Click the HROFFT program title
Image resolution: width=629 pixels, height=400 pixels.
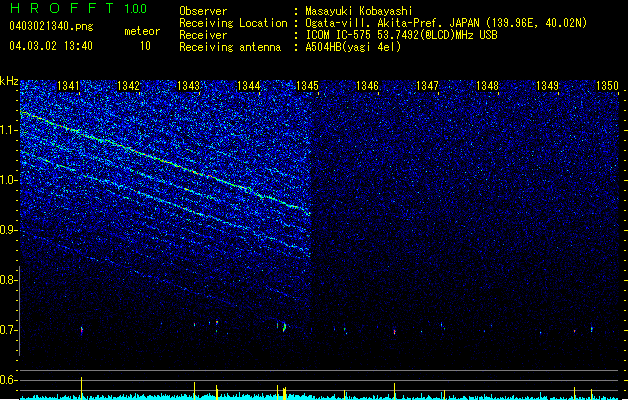[62, 8]
